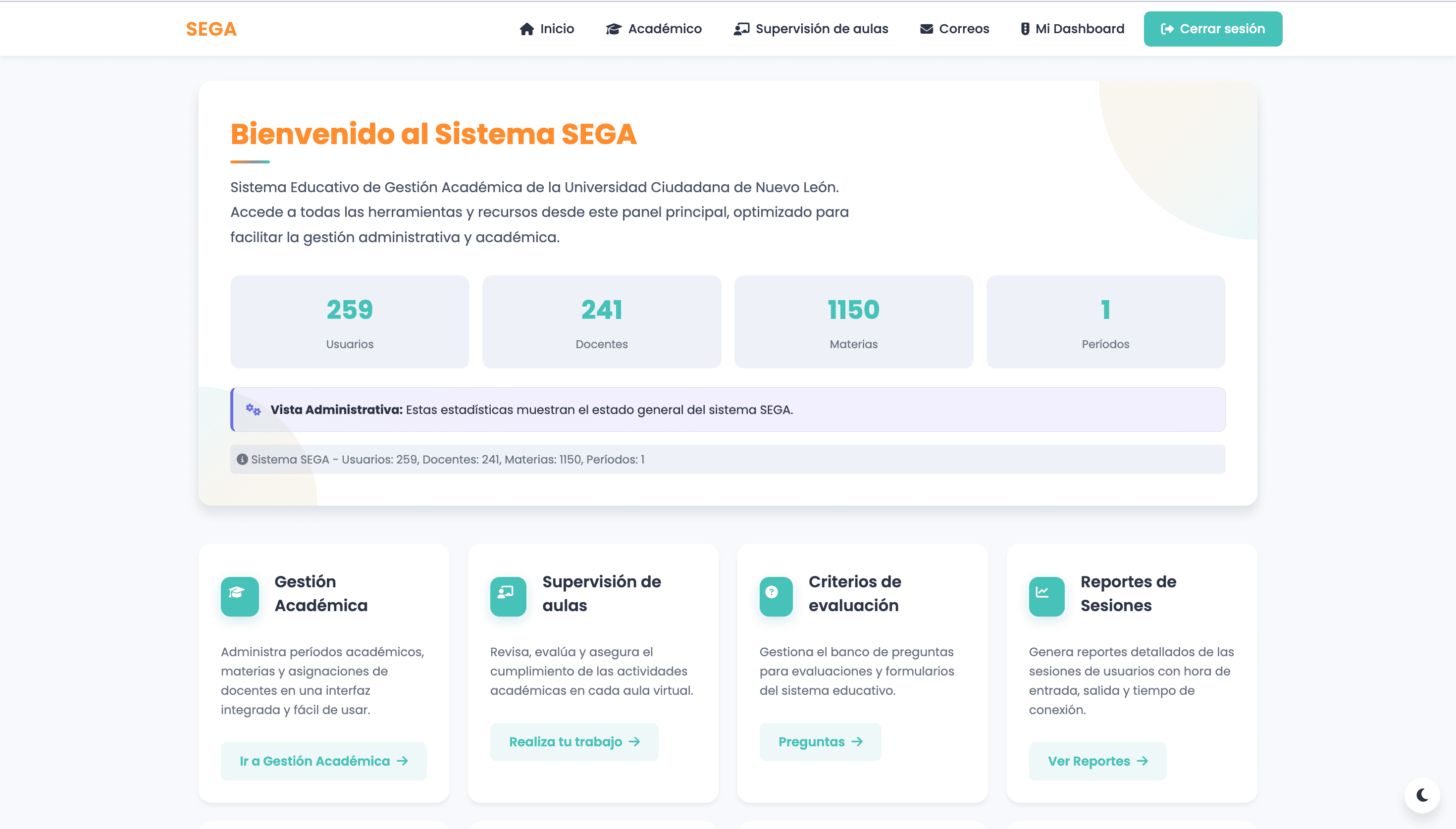Click the Realiza tu trabajo button
1456x829 pixels.
pos(574,742)
